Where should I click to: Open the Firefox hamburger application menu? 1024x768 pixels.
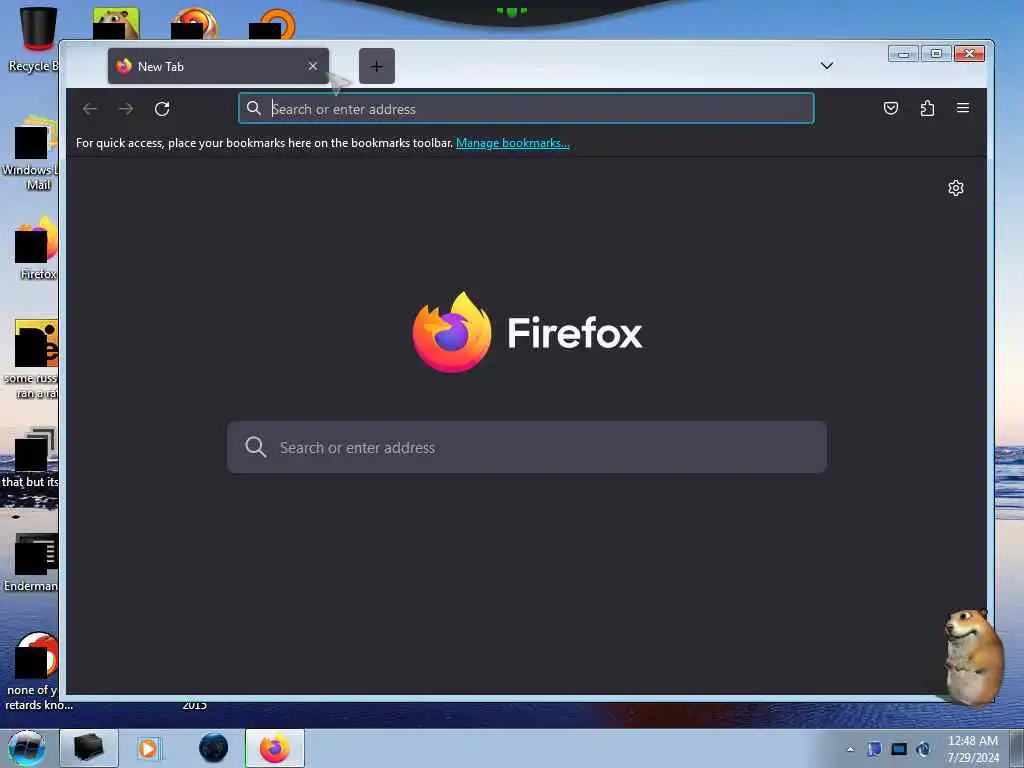963,108
